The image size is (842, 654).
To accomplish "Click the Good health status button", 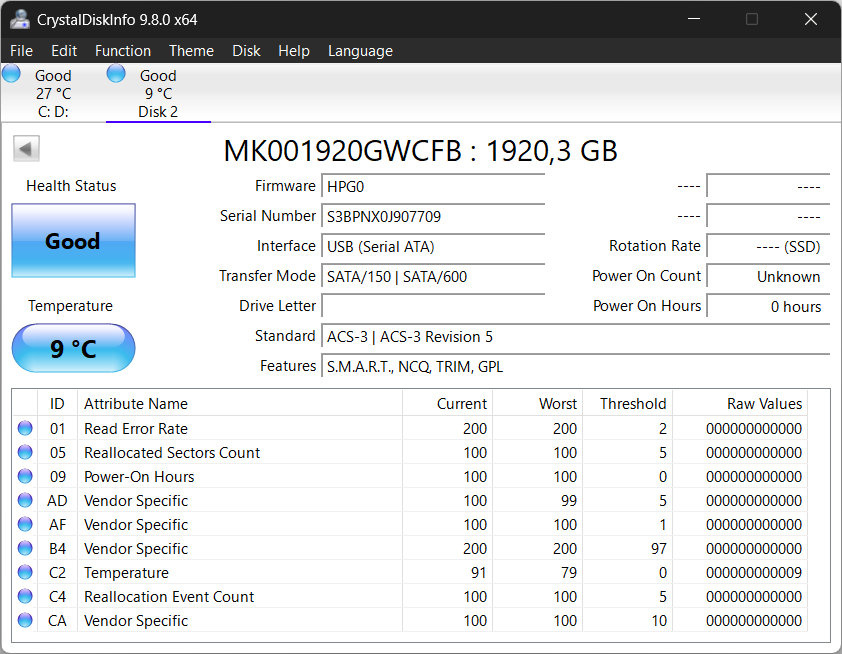I will tap(74, 241).
